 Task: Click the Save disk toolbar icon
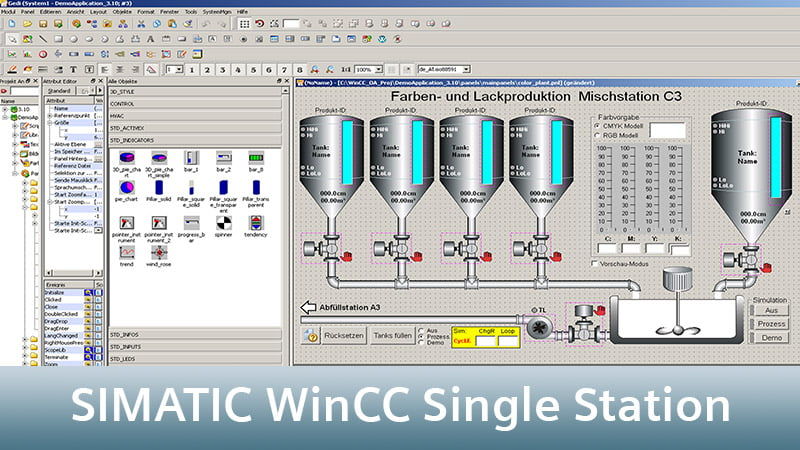(43, 23)
